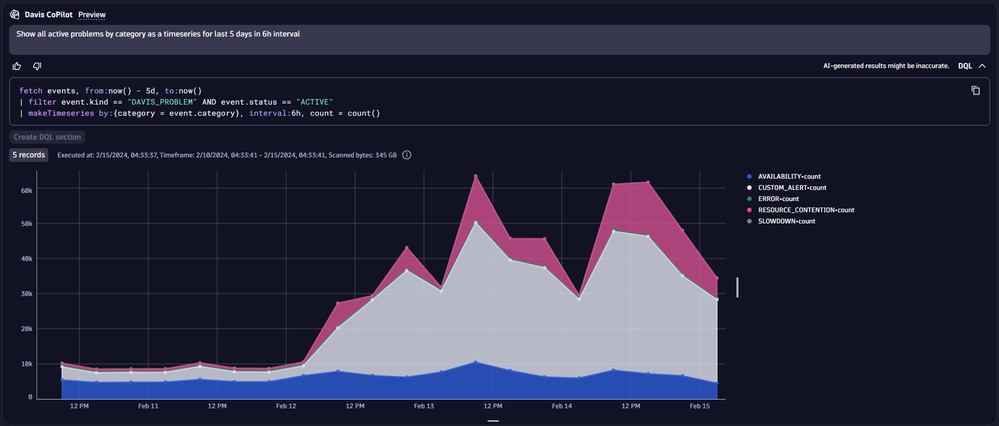Screen dimensions: 999x426
Task: Copy the DQL query with the copy icon
Action: pos(975,90)
